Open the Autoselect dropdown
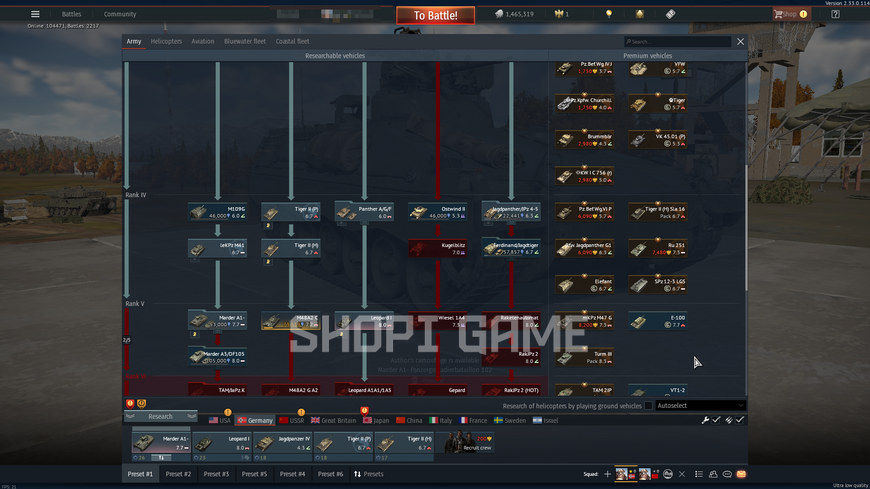870x489 pixels. click(700, 406)
